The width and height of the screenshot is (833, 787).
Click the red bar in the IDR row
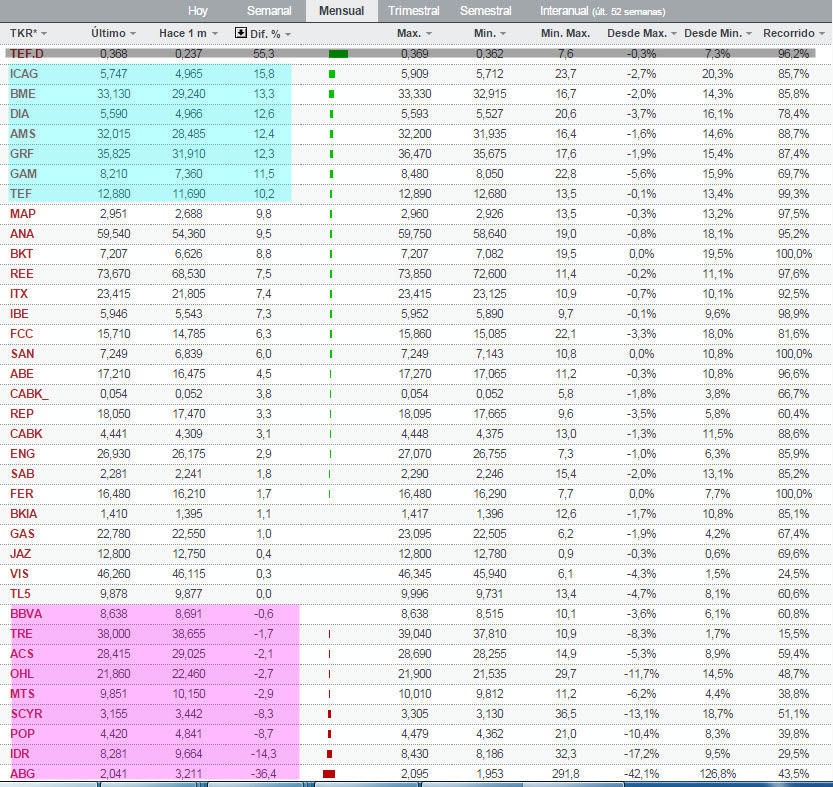[x=330, y=753]
